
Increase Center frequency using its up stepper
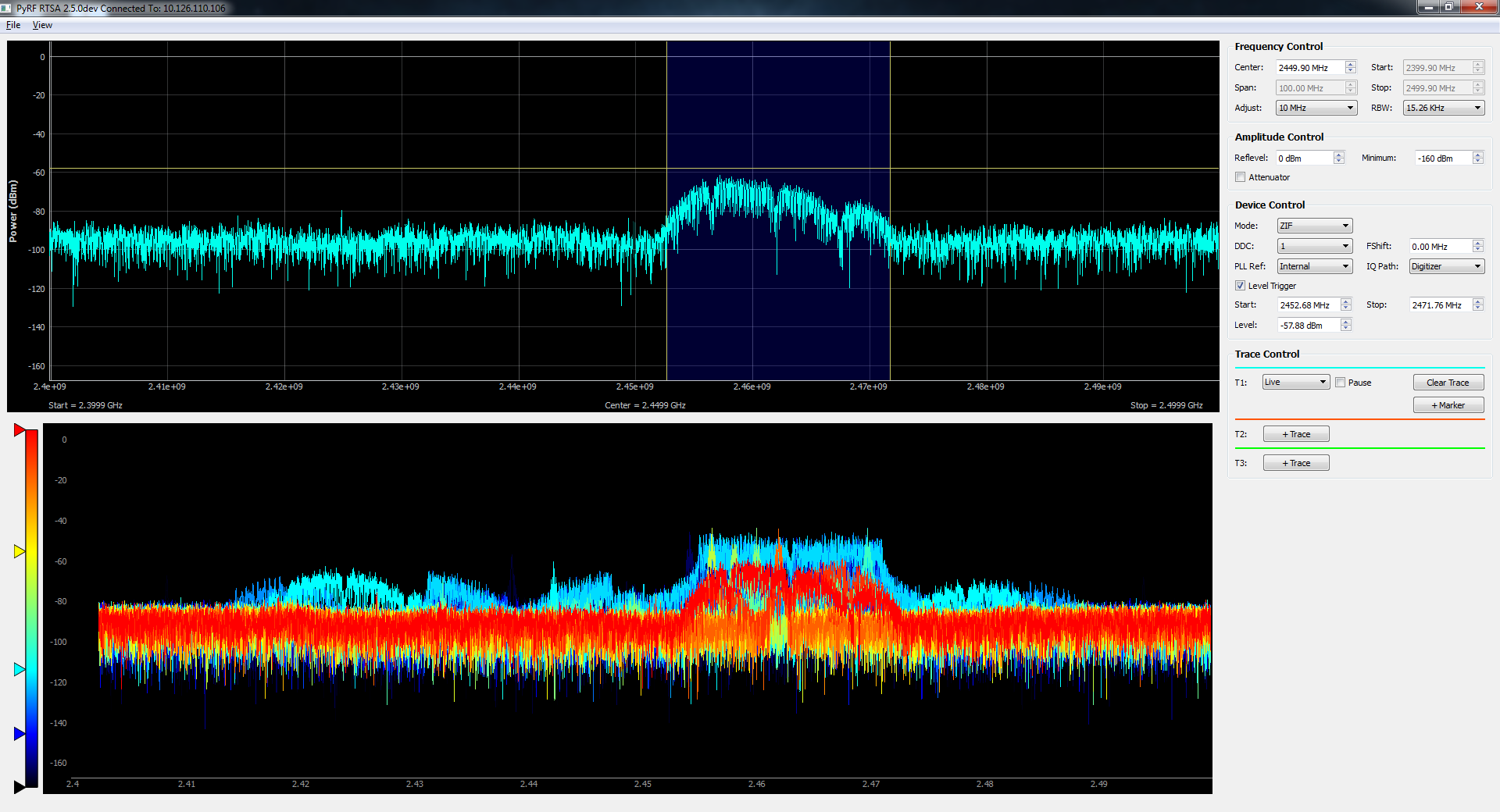[1351, 64]
